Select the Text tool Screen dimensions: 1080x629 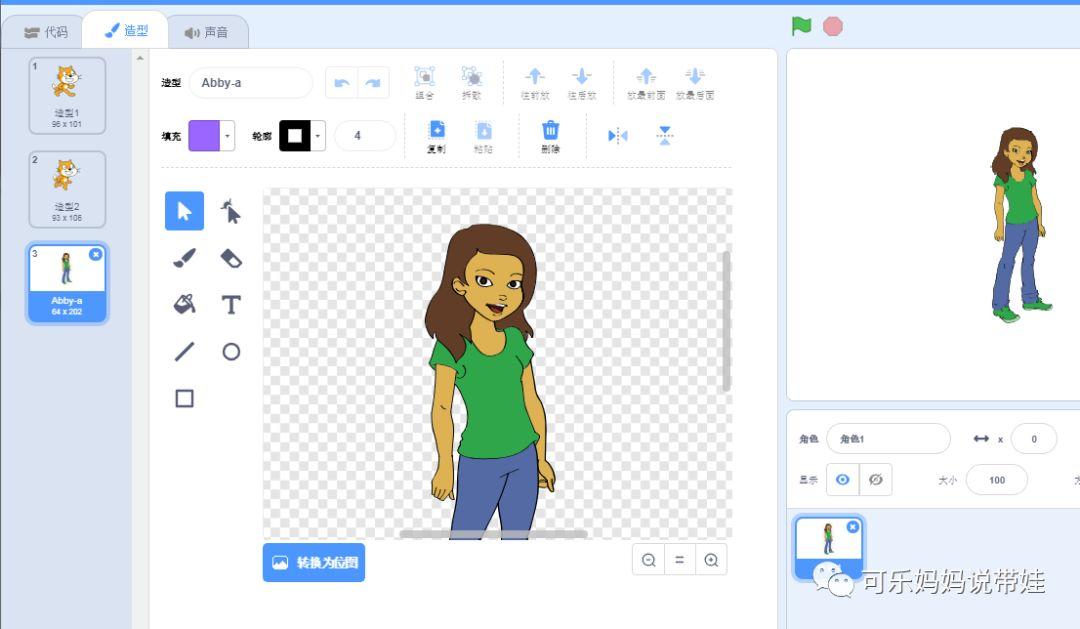click(231, 305)
